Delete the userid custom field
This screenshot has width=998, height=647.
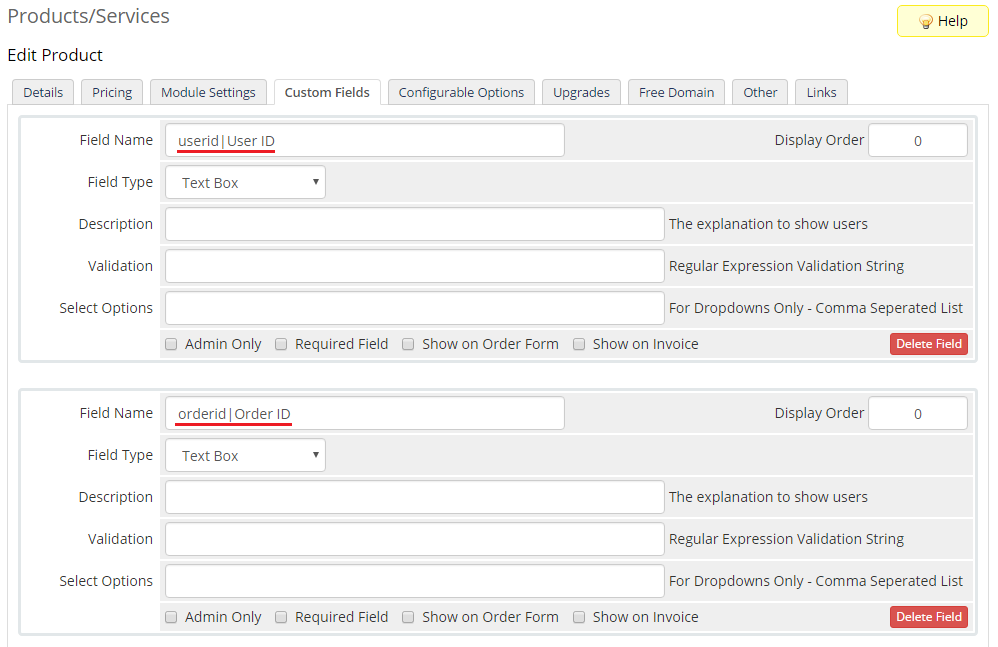coord(928,344)
